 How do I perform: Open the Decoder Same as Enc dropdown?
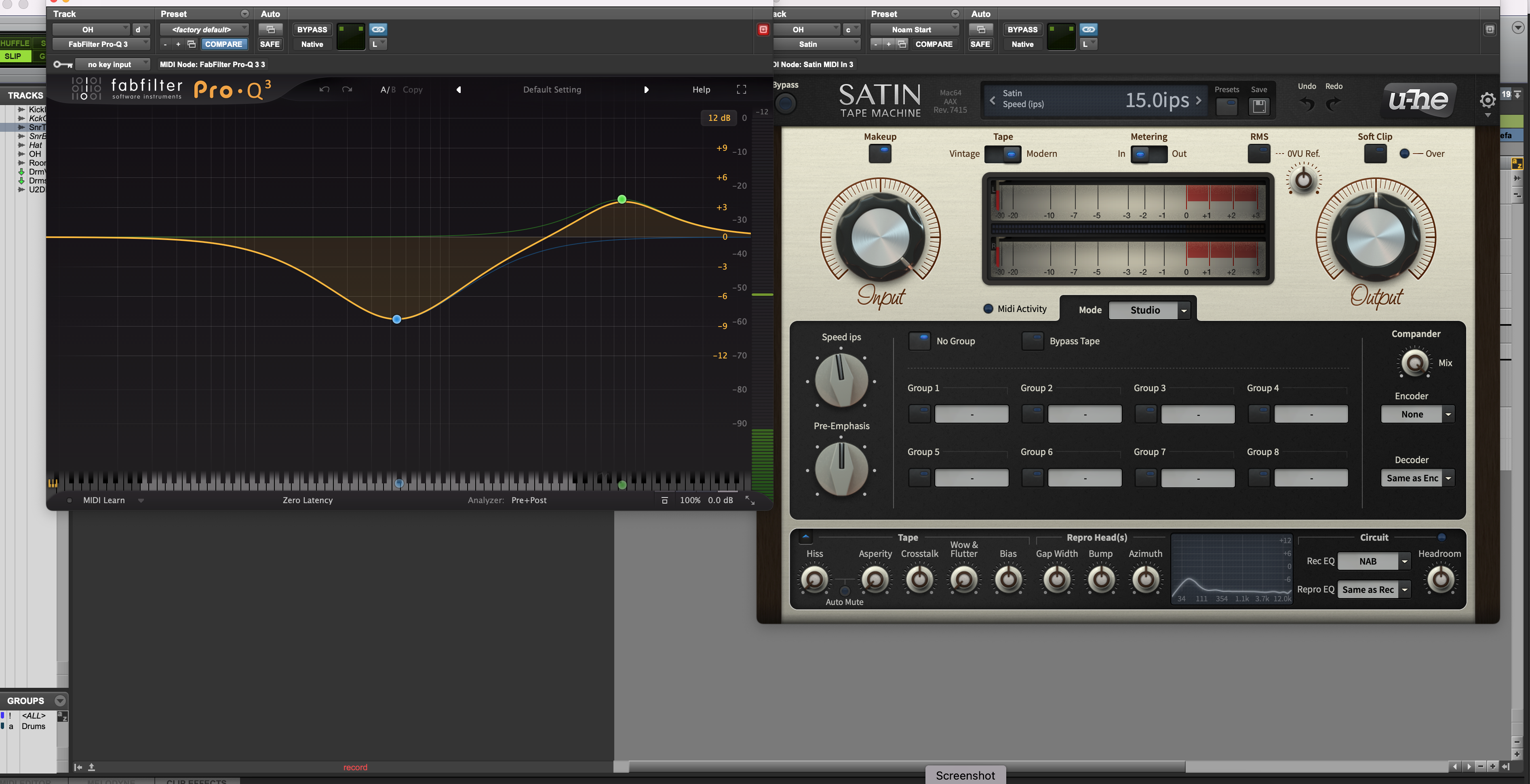1417,478
